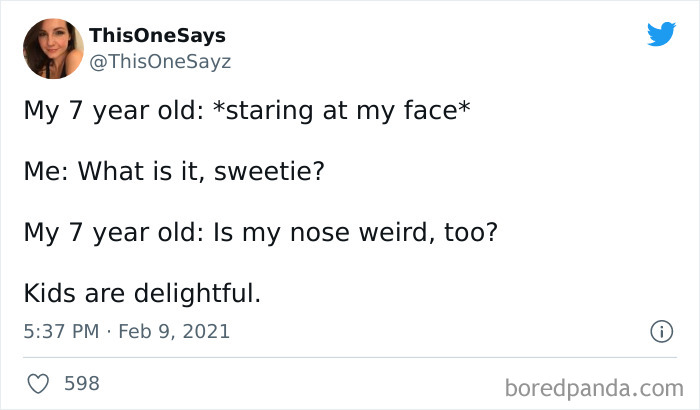Viewport: 700px width, 410px height.
Task: Like the tweet with the heart icon
Action: (39, 383)
